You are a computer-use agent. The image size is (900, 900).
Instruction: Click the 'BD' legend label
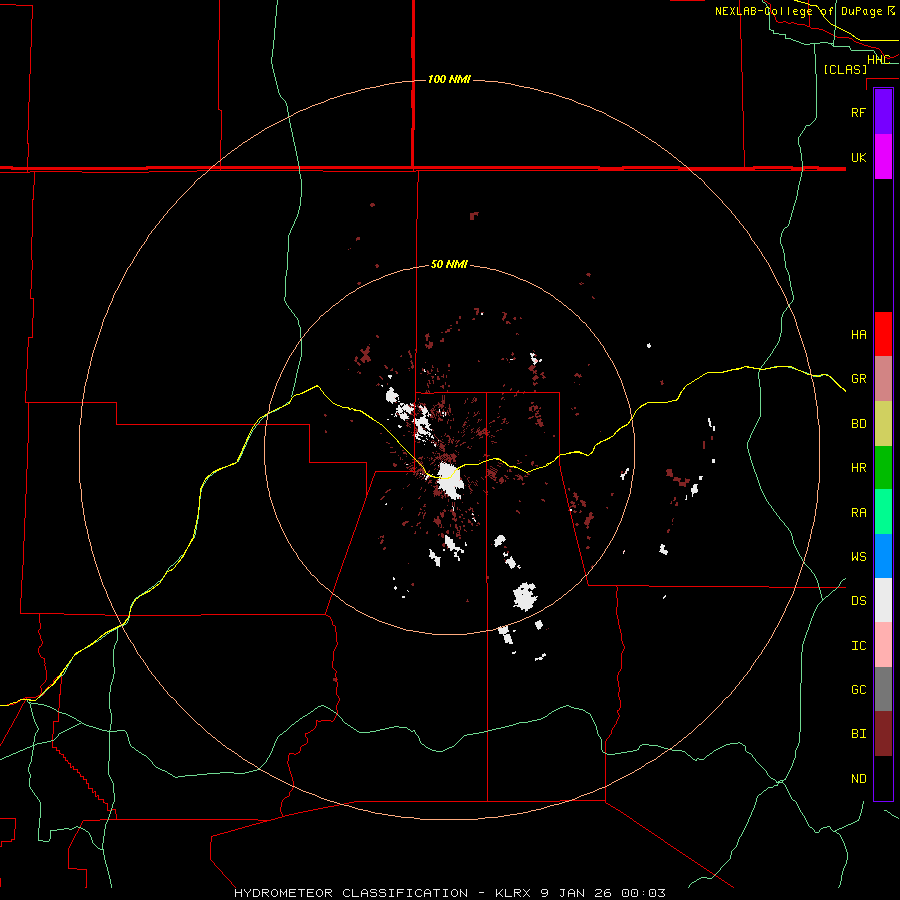859,424
